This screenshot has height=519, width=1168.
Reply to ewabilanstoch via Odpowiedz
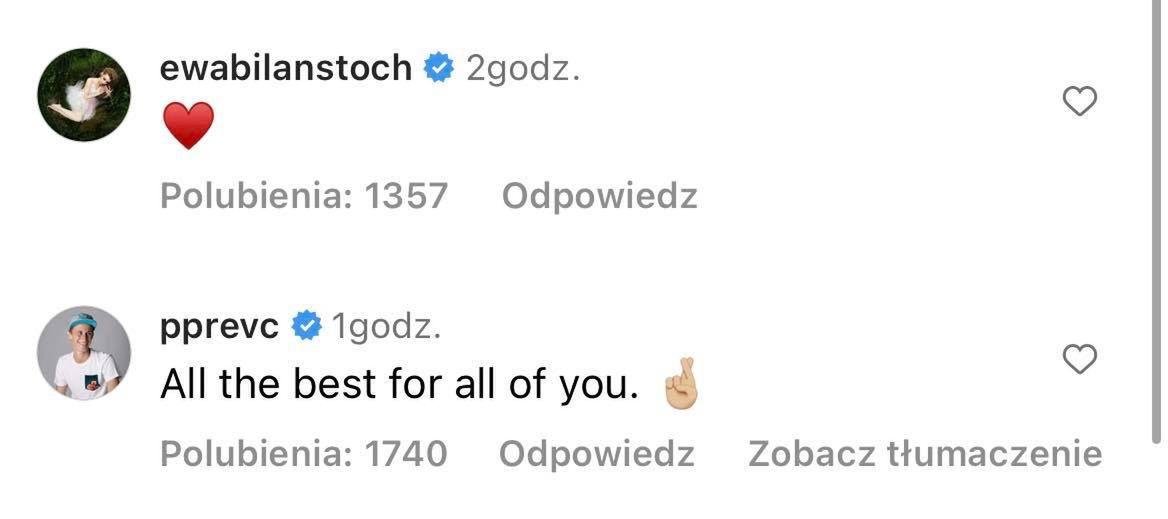599,196
